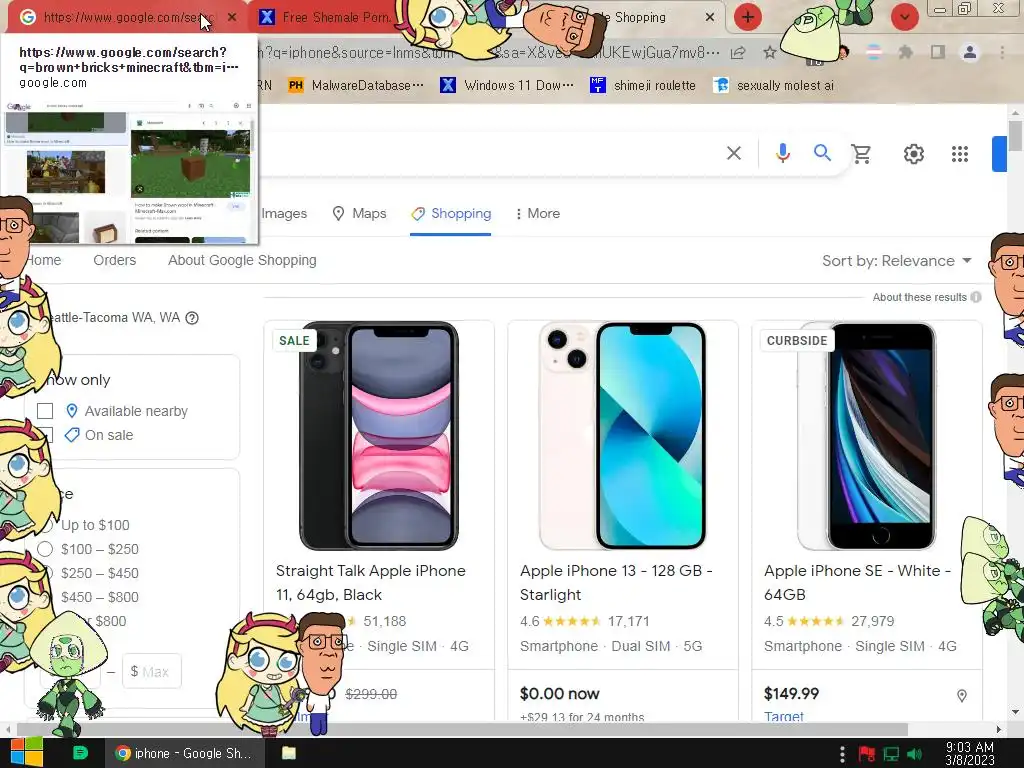
Task: Open About Google Shopping link
Action: tap(242, 260)
